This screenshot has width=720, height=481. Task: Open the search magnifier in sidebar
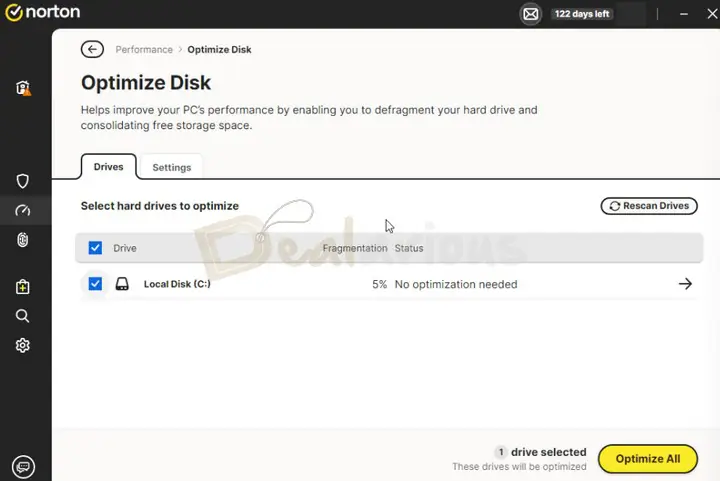point(22,316)
